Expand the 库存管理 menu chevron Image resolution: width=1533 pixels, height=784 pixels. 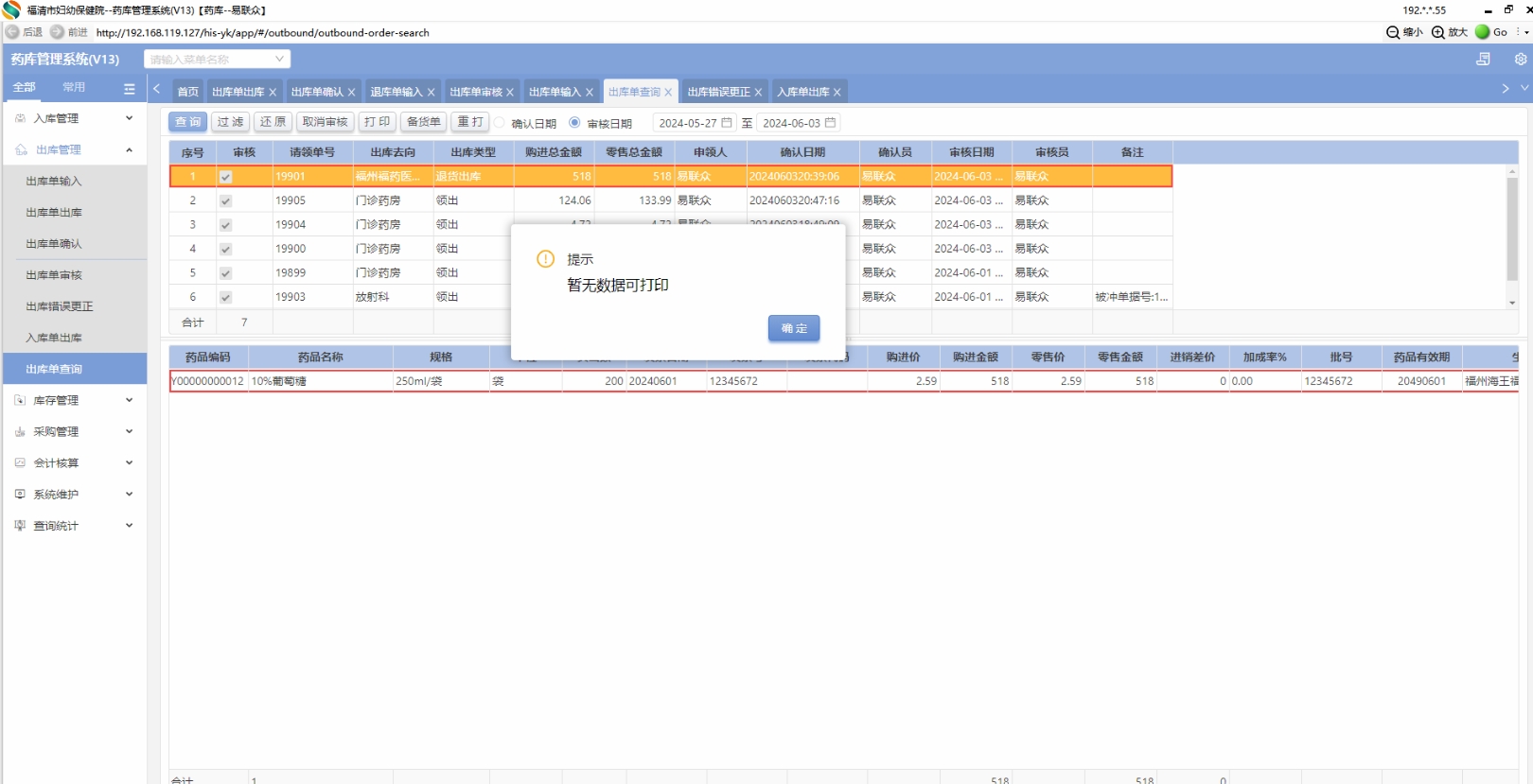pos(130,400)
